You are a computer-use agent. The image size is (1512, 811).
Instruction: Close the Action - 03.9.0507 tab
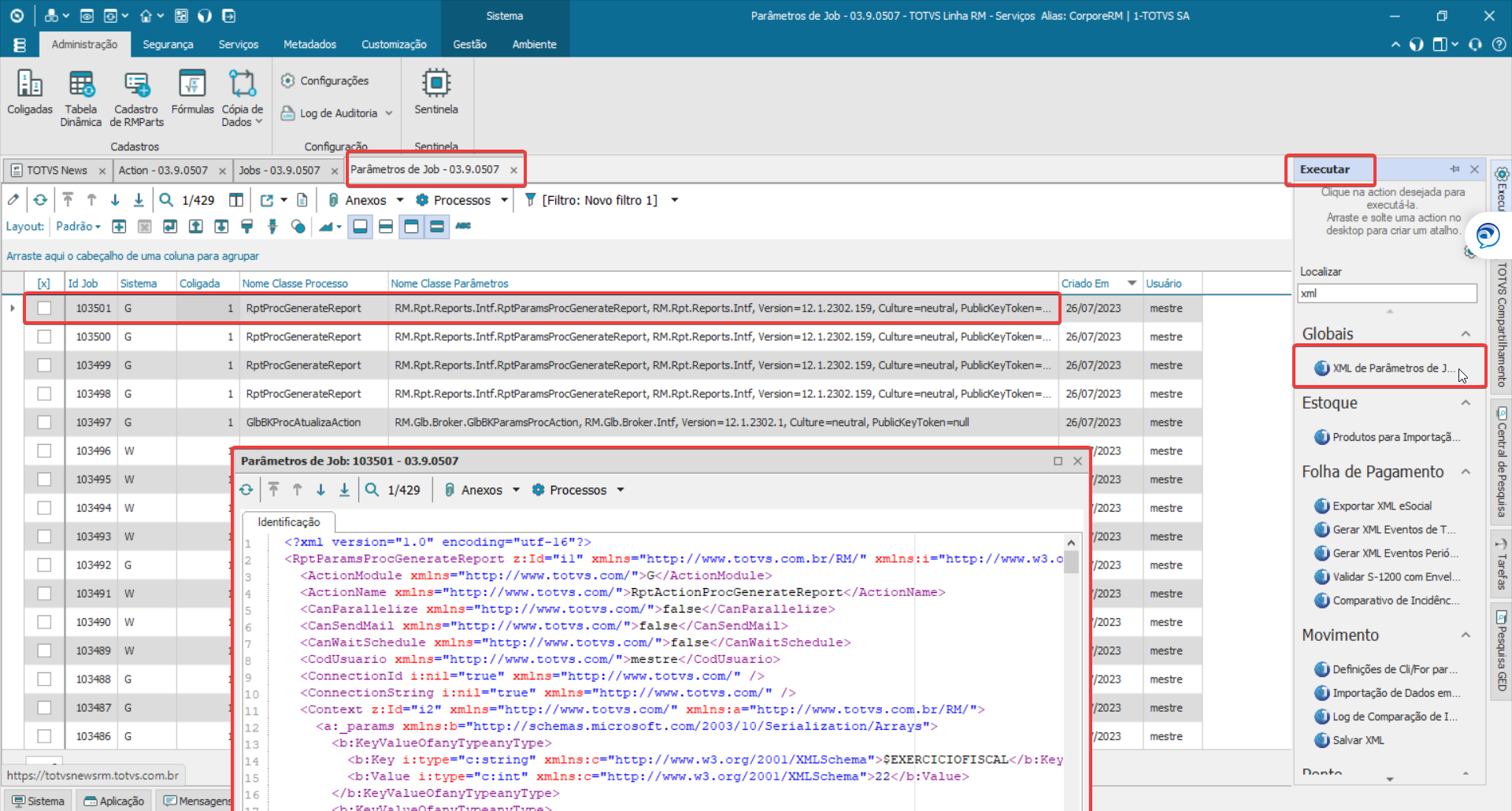coord(222,171)
